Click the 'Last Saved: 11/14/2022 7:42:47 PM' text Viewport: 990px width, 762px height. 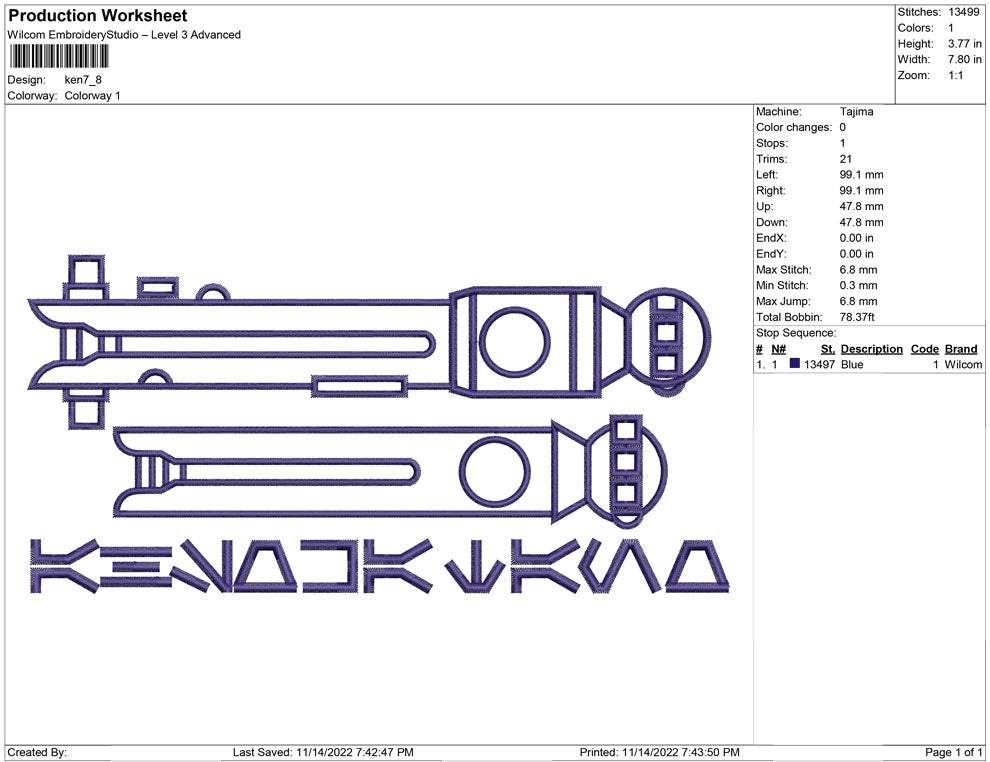(x=323, y=752)
